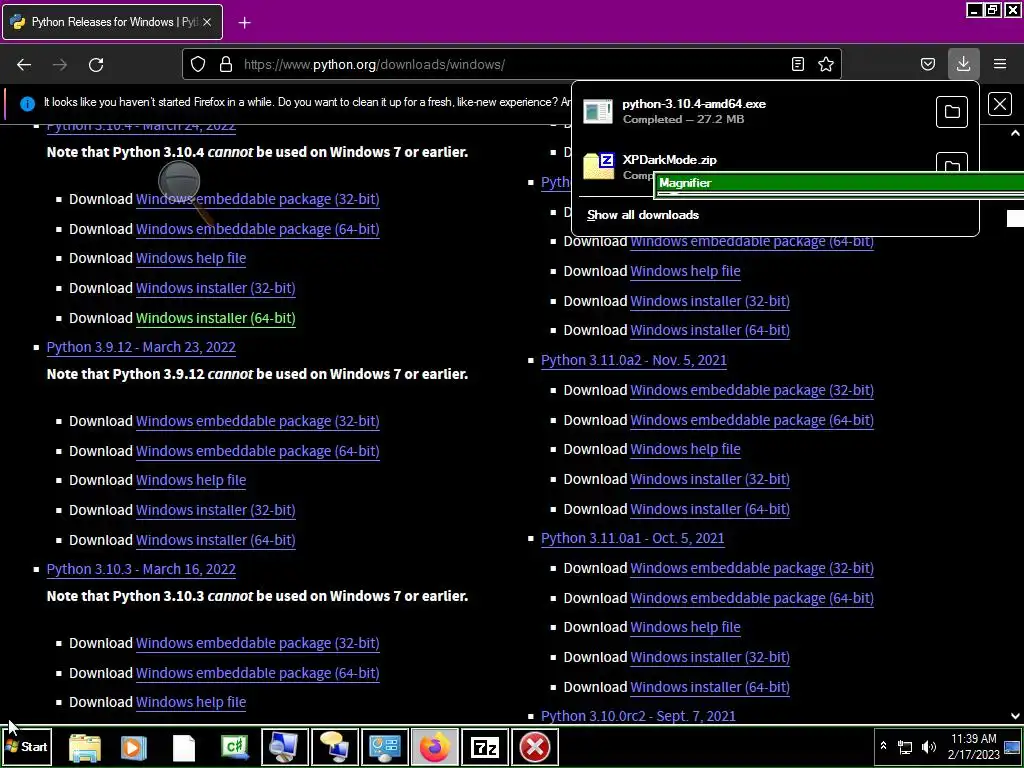Open the tracking protection shield icon
Screen dimensions: 1024x768
tap(198, 64)
